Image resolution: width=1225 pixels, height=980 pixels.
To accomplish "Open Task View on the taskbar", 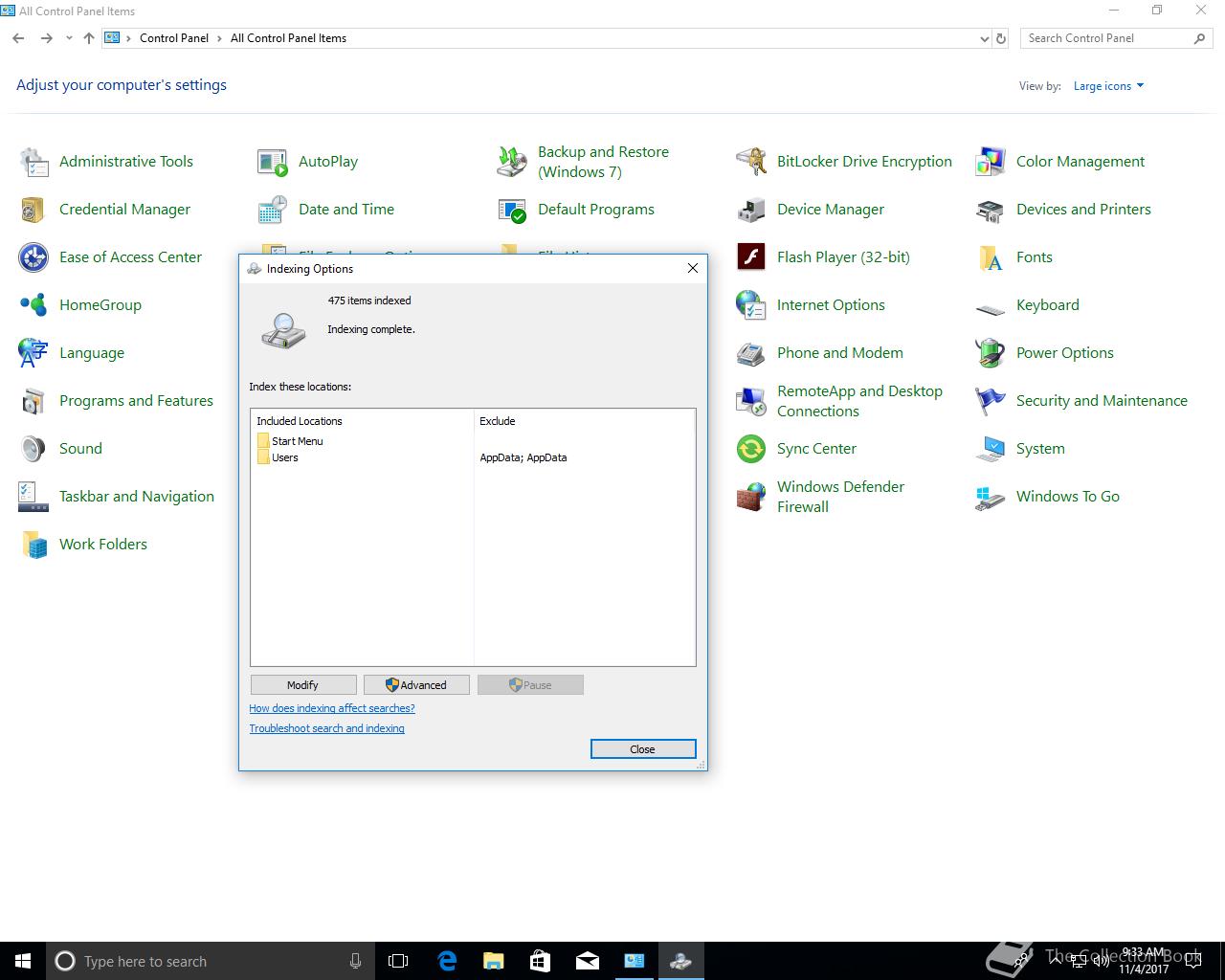I will pyautogui.click(x=398, y=961).
